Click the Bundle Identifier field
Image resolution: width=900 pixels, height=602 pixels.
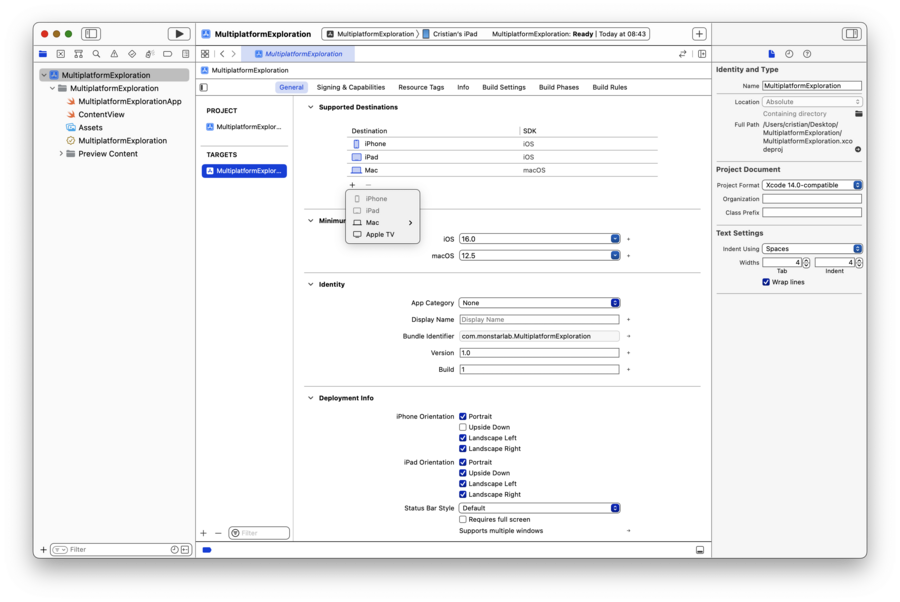[x=540, y=336]
